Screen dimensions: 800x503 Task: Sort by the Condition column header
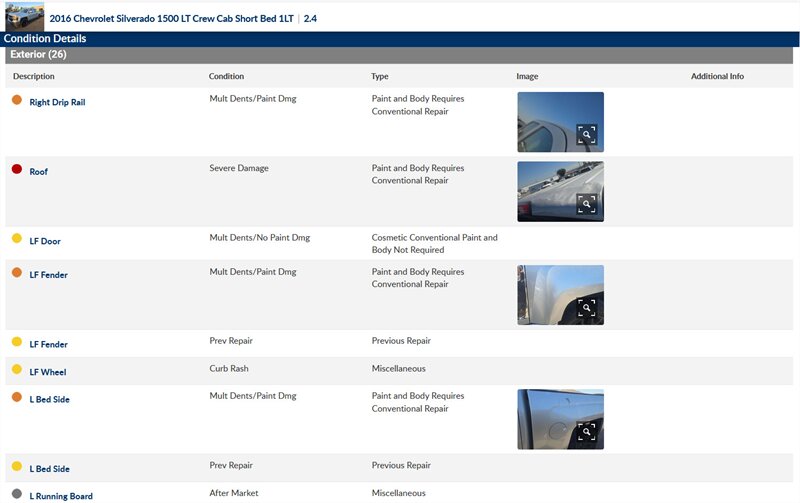click(226, 76)
